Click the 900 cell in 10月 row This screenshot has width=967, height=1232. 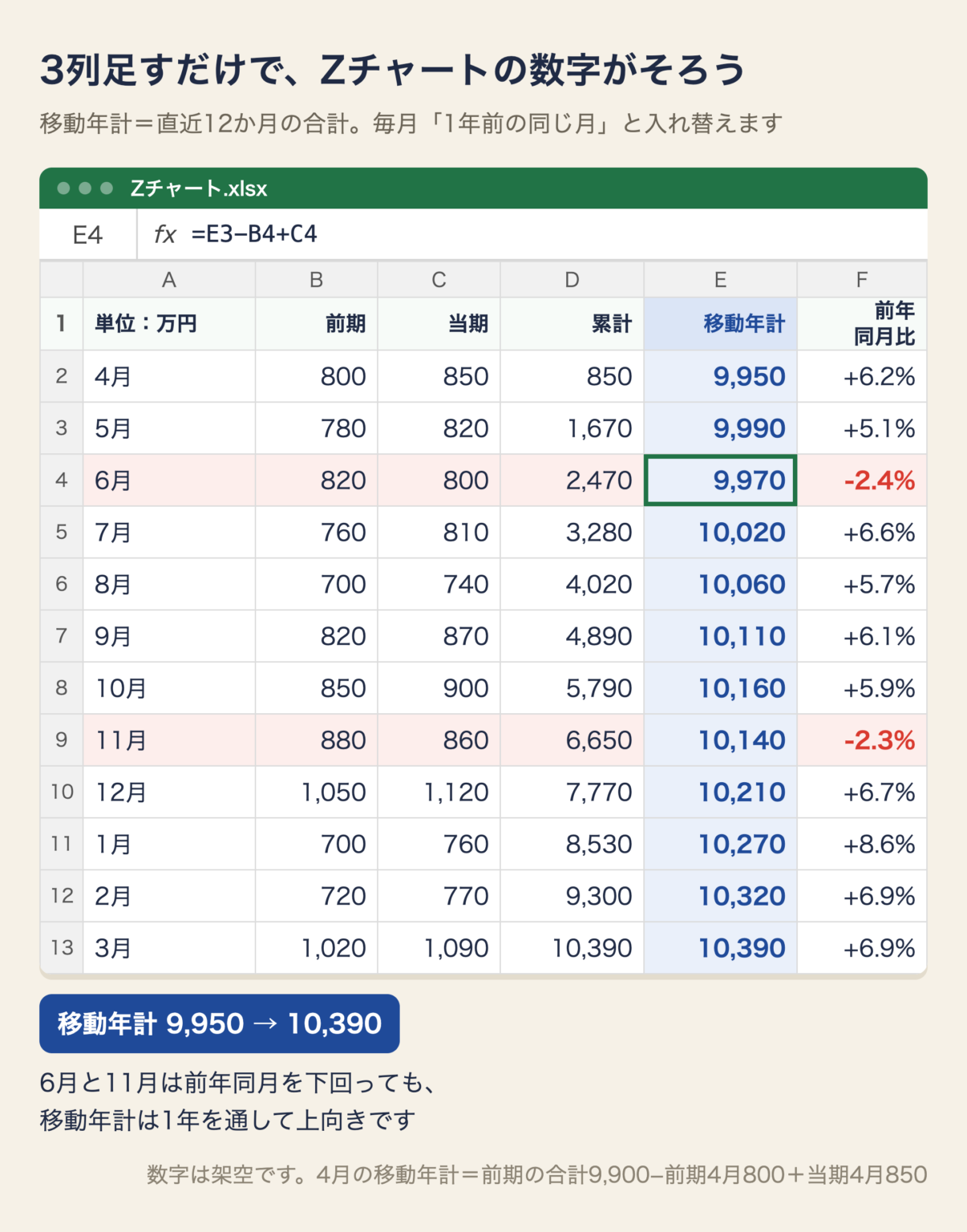click(x=439, y=688)
